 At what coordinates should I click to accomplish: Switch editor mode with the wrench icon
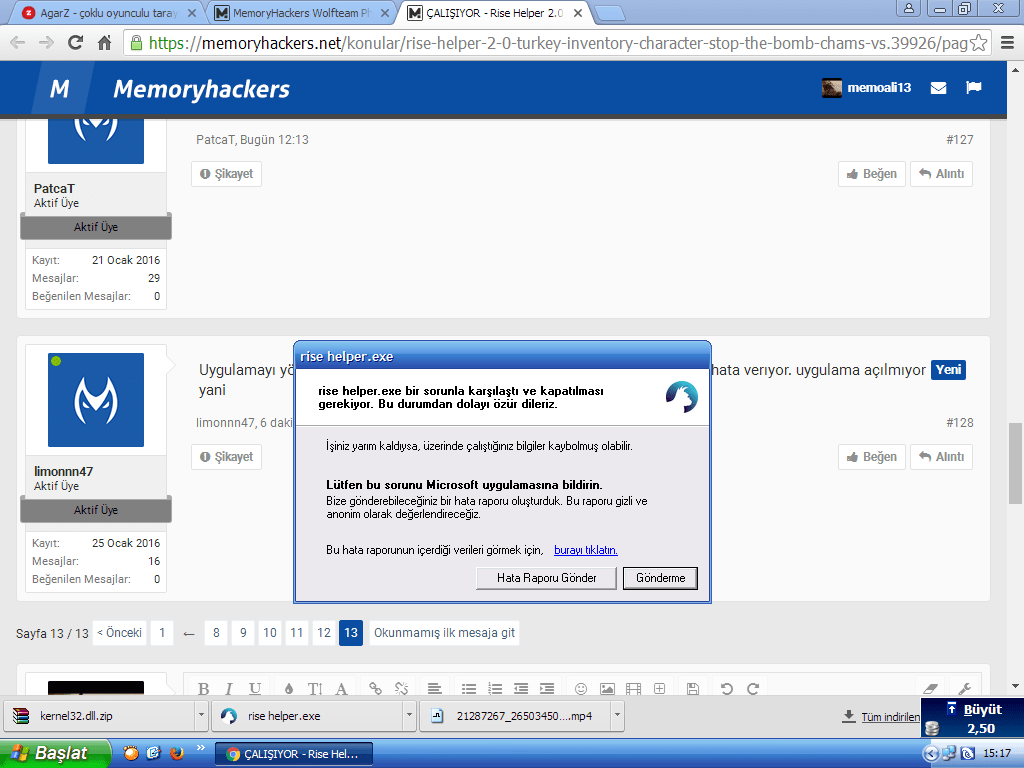964,688
